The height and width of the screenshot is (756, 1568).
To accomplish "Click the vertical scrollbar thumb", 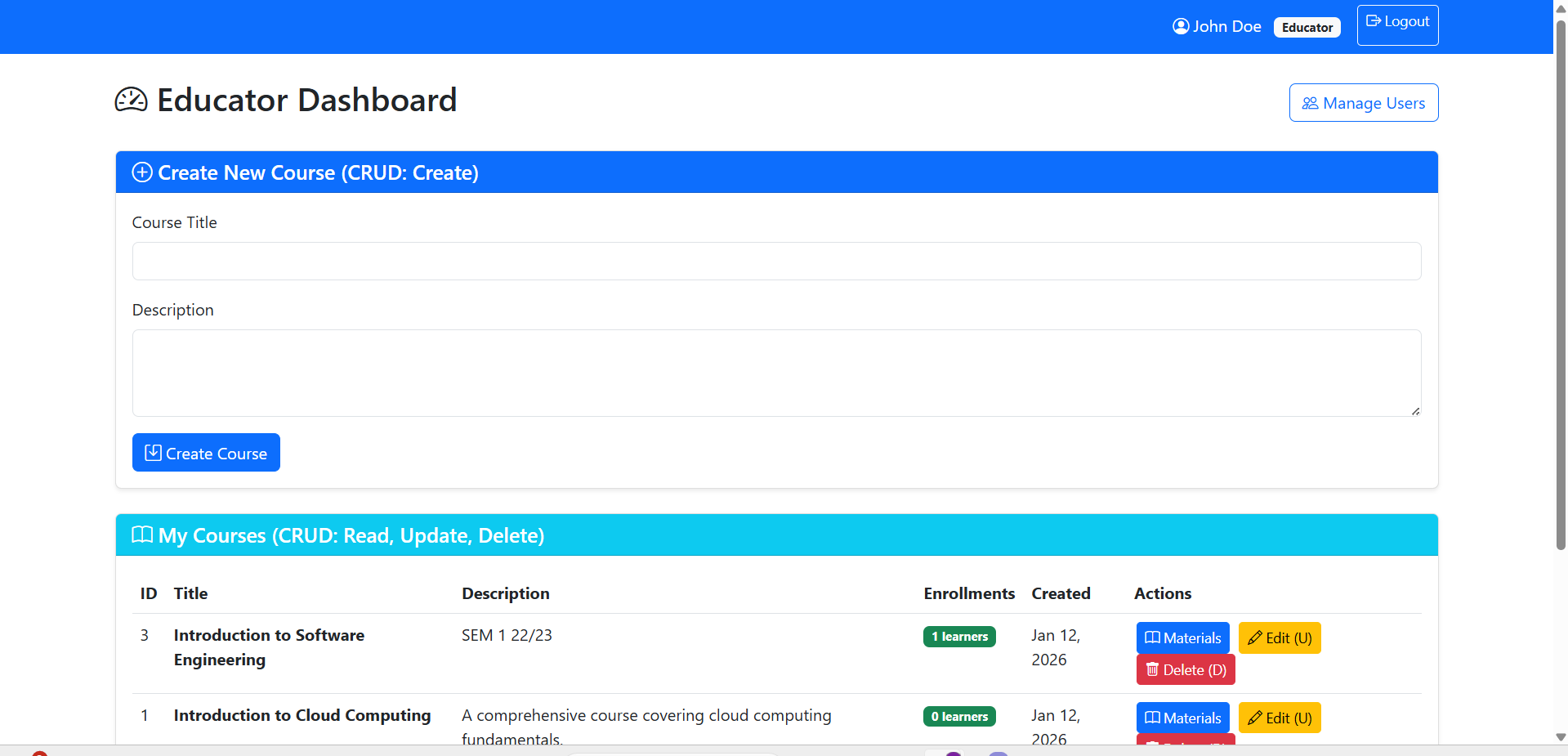I will (x=1561, y=286).
